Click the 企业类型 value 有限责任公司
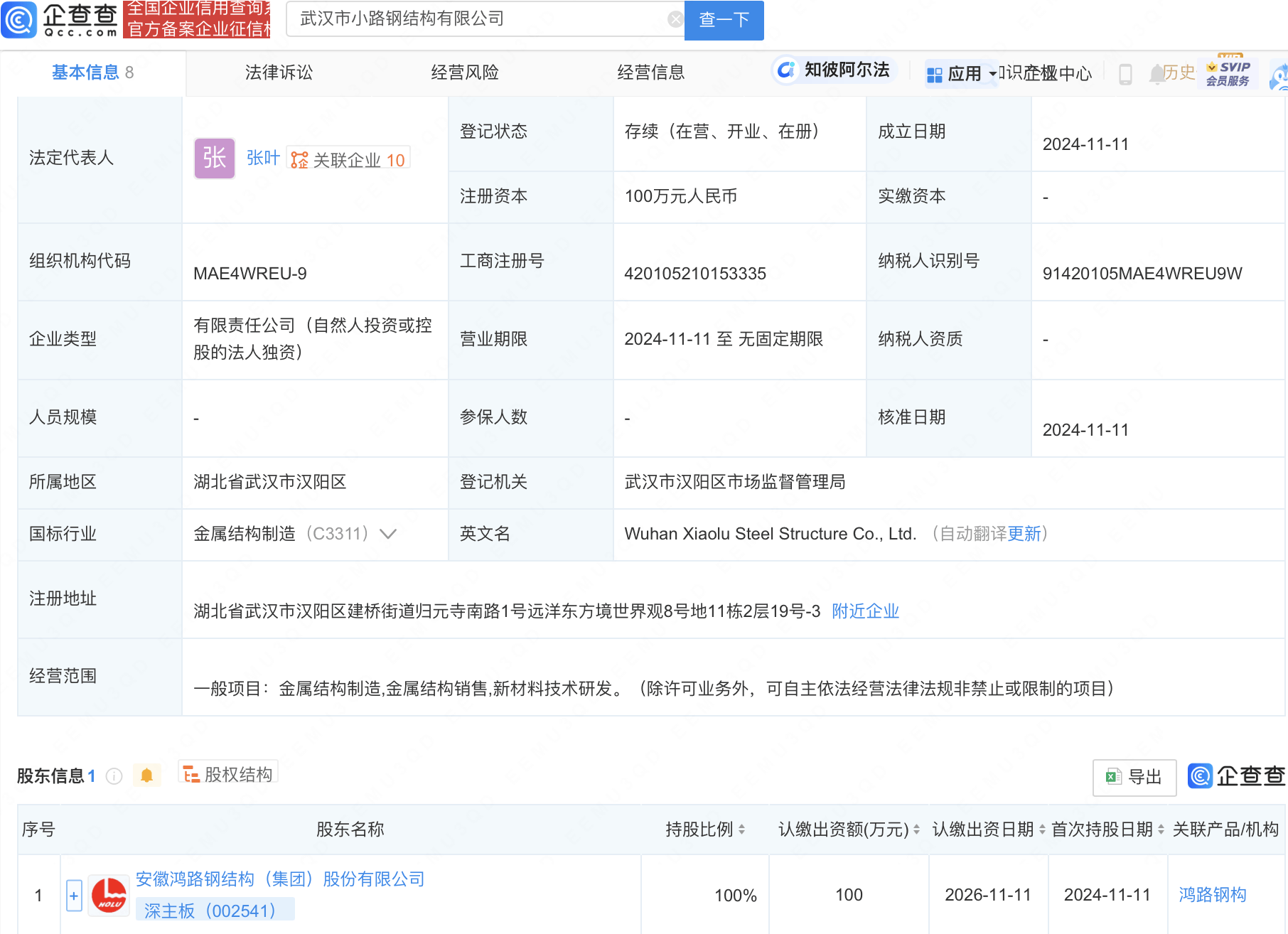The width and height of the screenshot is (1288, 934). click(x=313, y=339)
